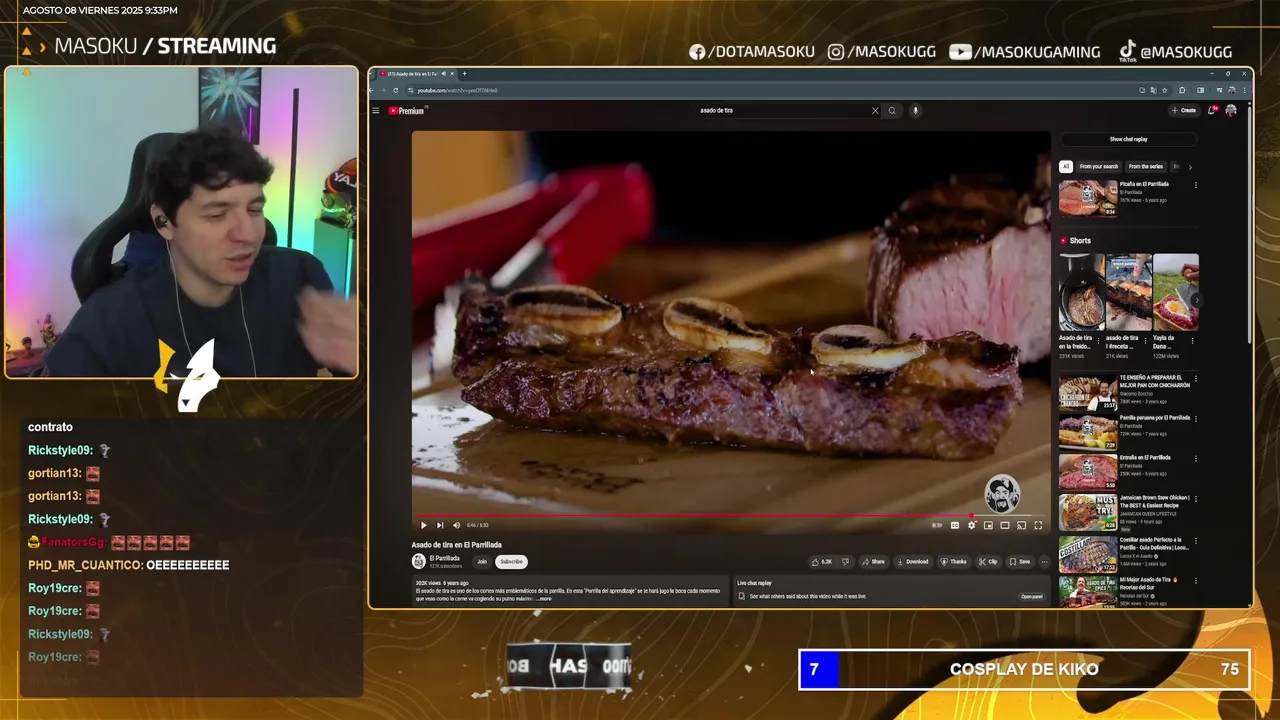Click YouTube search magnifier button

pyautogui.click(x=892, y=111)
